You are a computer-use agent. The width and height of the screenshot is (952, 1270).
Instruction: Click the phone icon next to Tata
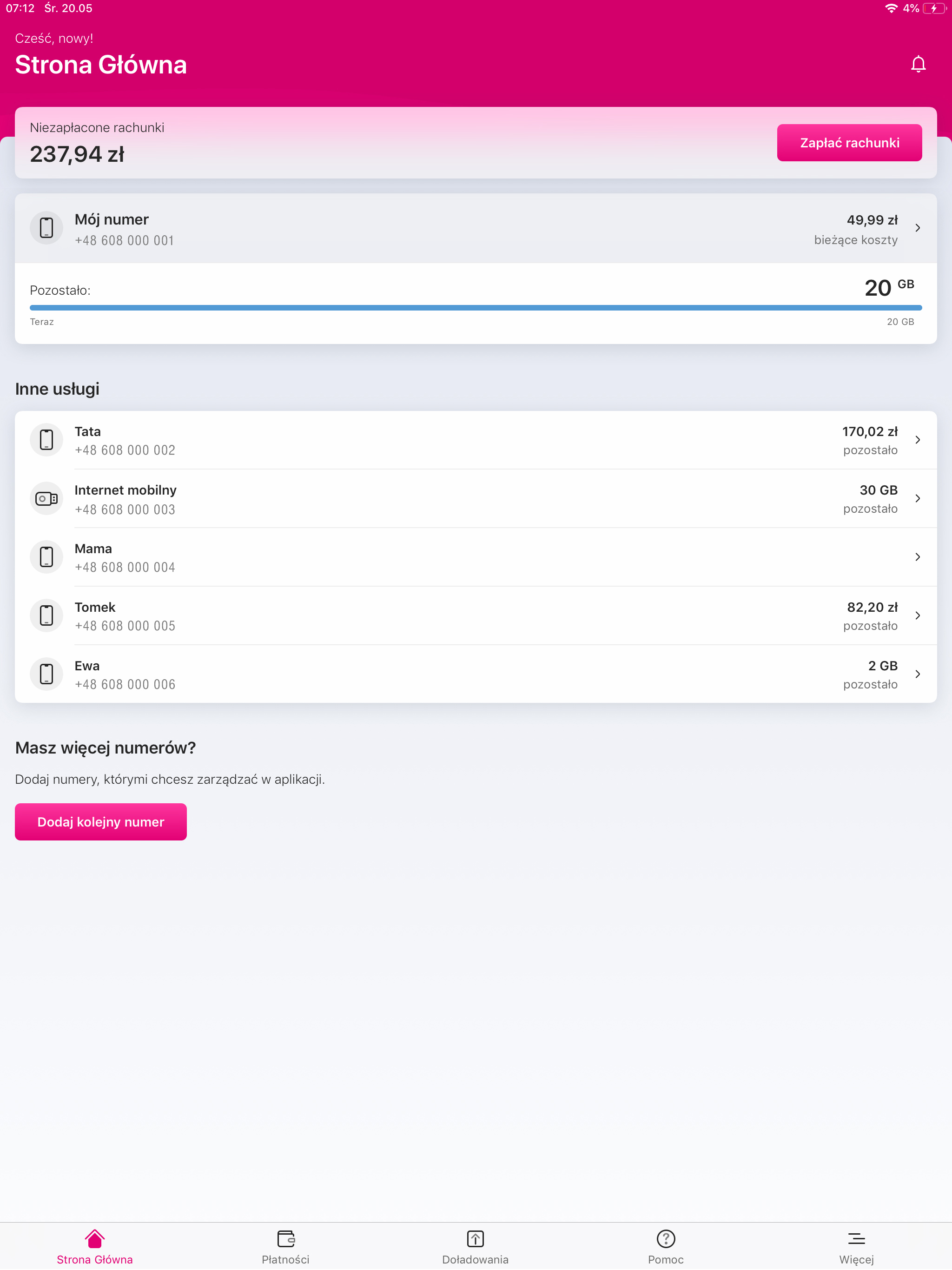(46, 440)
